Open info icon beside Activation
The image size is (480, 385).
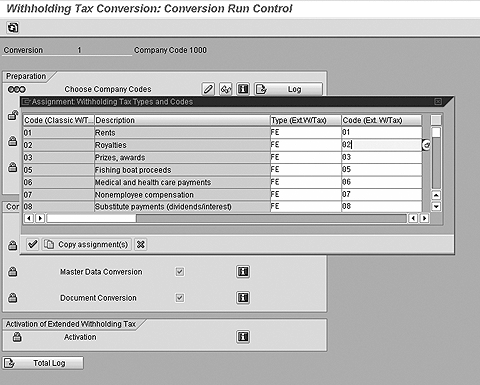[243, 337]
